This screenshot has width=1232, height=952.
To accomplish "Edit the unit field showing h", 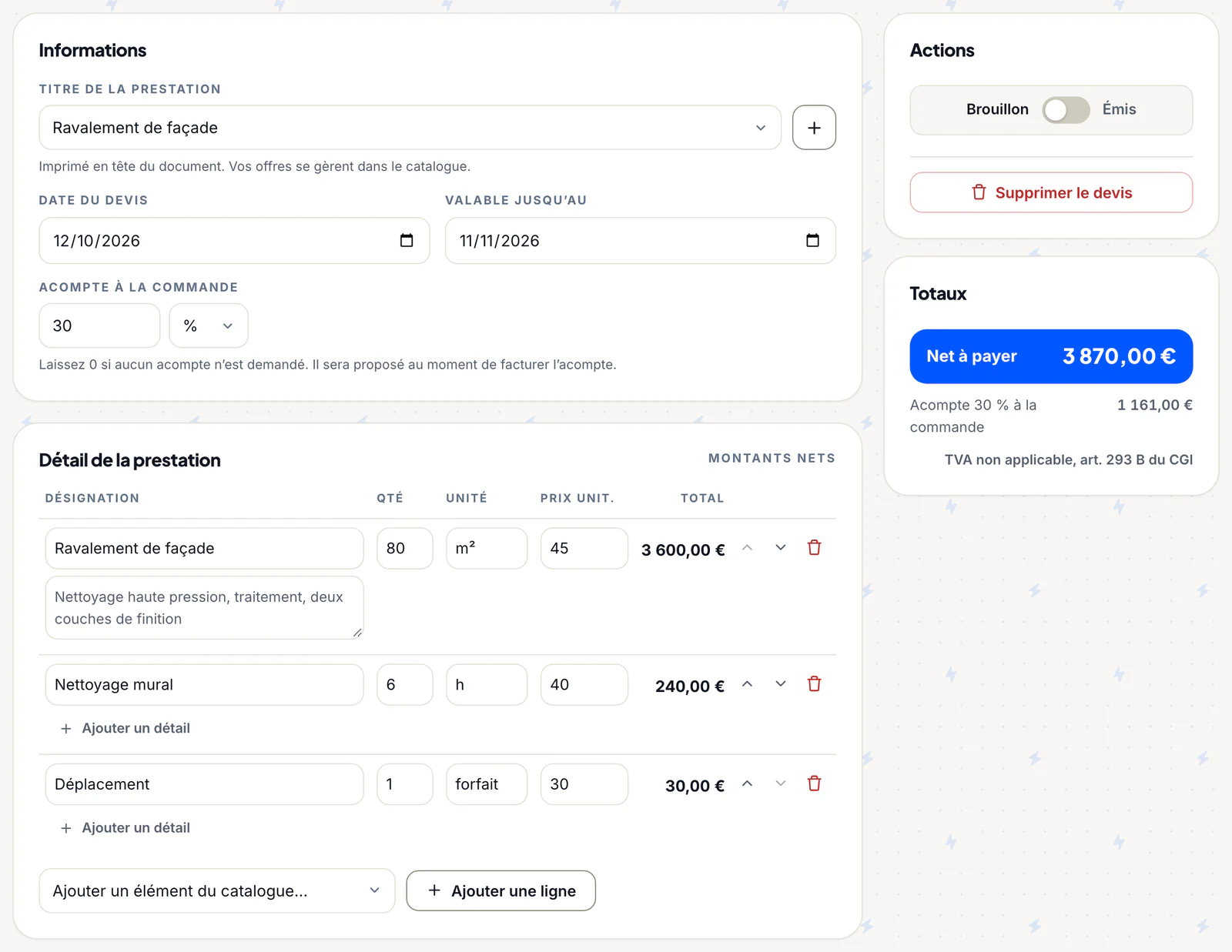I will [487, 684].
